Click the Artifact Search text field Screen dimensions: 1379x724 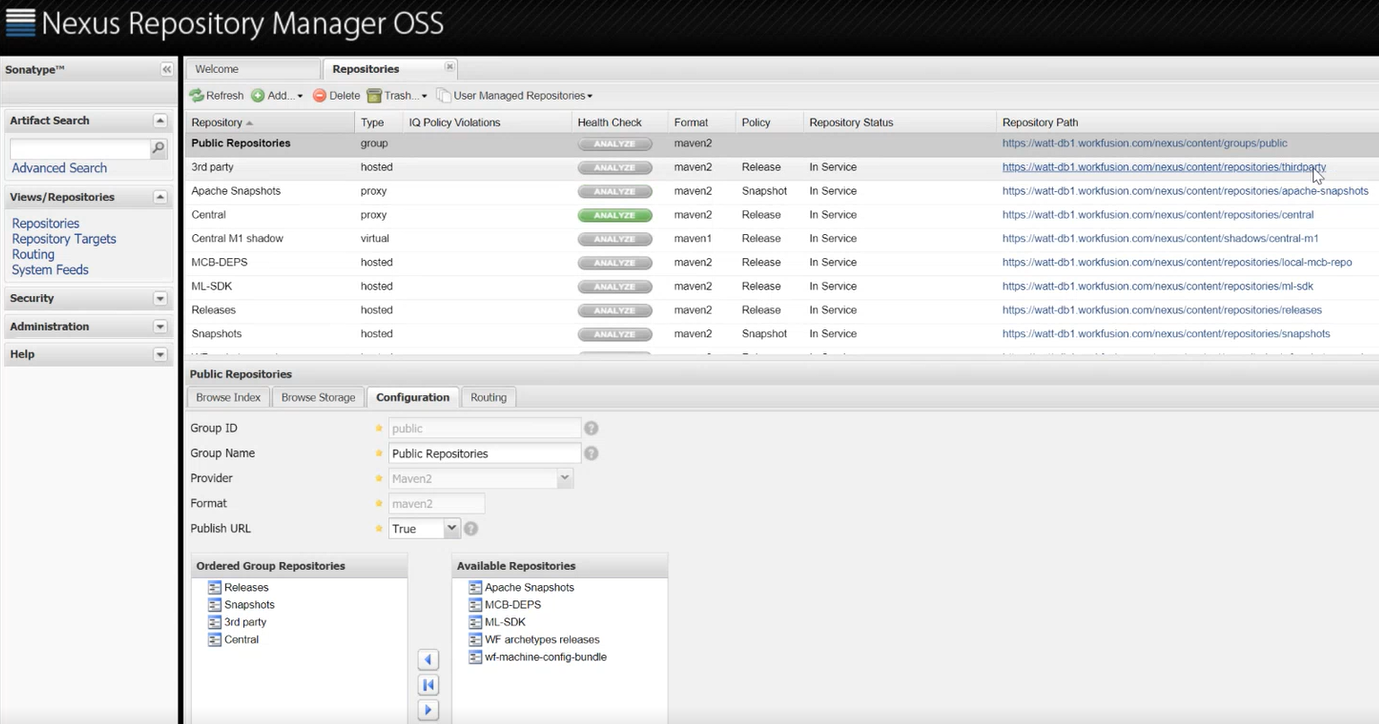(80, 149)
